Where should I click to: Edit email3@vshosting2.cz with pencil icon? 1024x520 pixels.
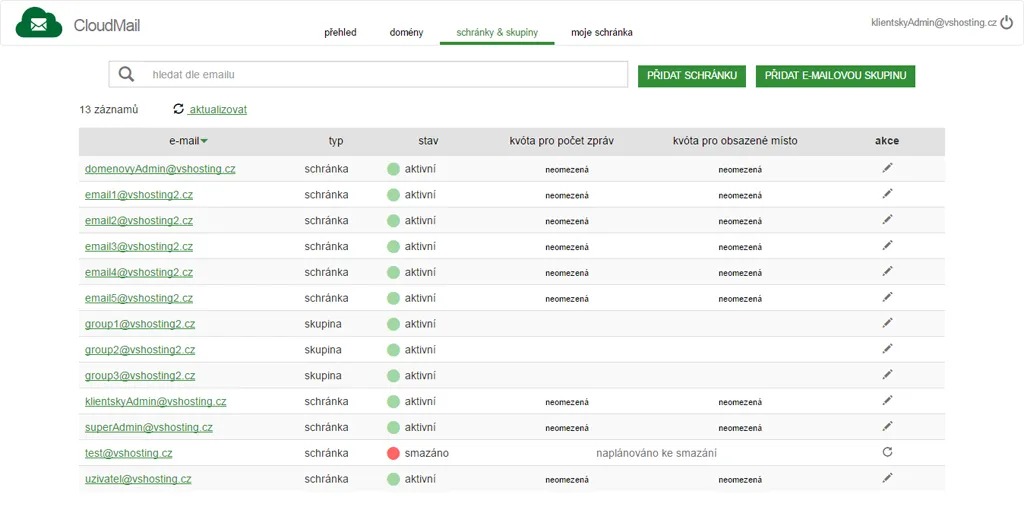tap(887, 246)
